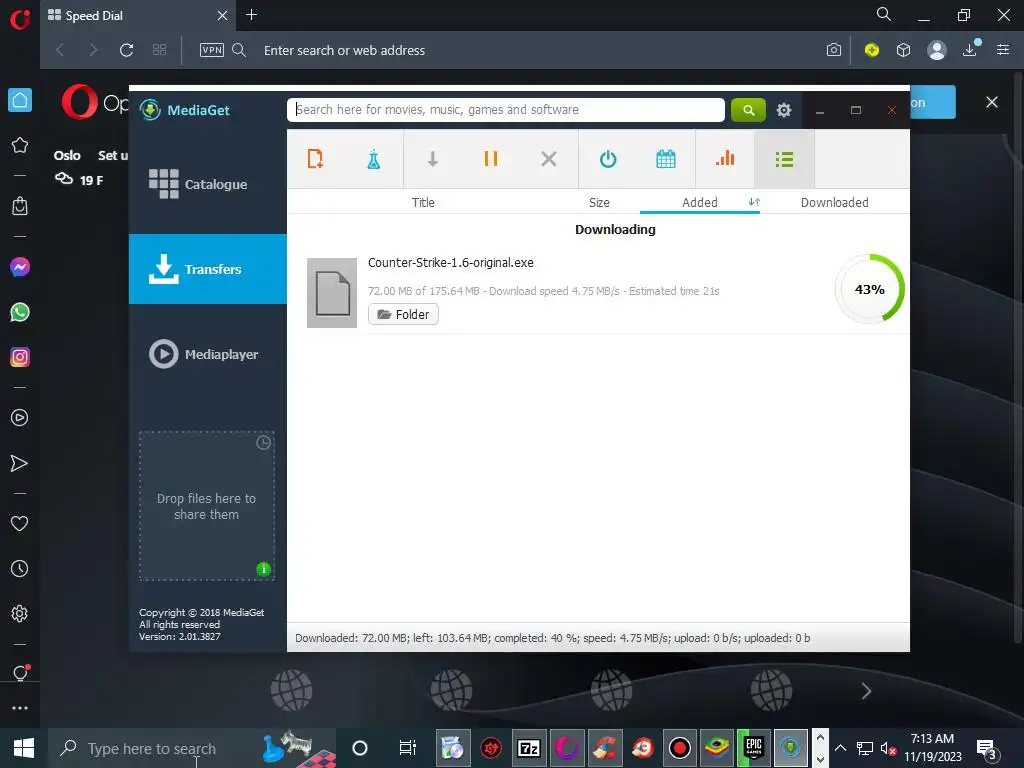The height and width of the screenshot is (768, 1024).
Task: Open Opera sidebar home icon
Action: pyautogui.click(x=20, y=100)
